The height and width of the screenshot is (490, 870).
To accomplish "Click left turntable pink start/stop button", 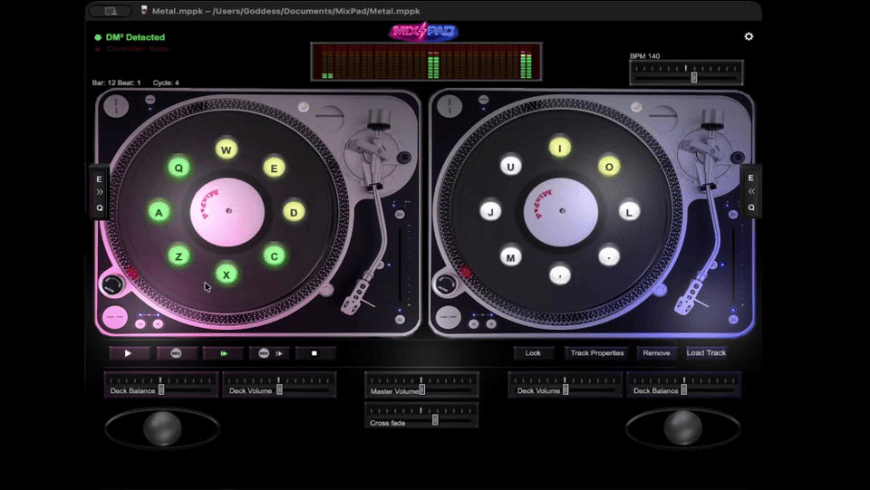I will [115, 317].
